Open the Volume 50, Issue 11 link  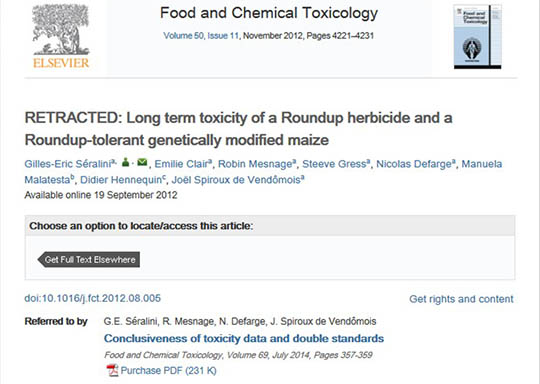[201, 36]
